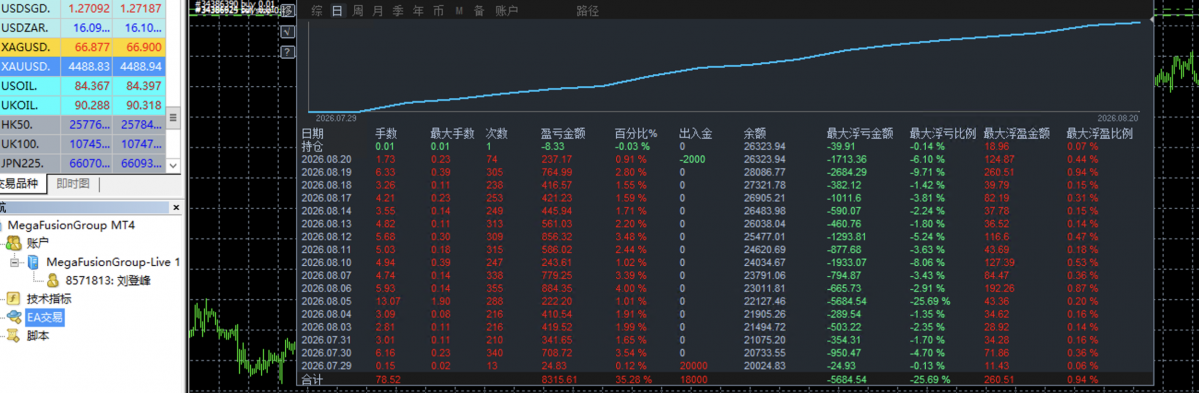This screenshot has width=1199, height=393.
Task: Click the chart start date 2026.07.29 label
Action: click(x=336, y=119)
